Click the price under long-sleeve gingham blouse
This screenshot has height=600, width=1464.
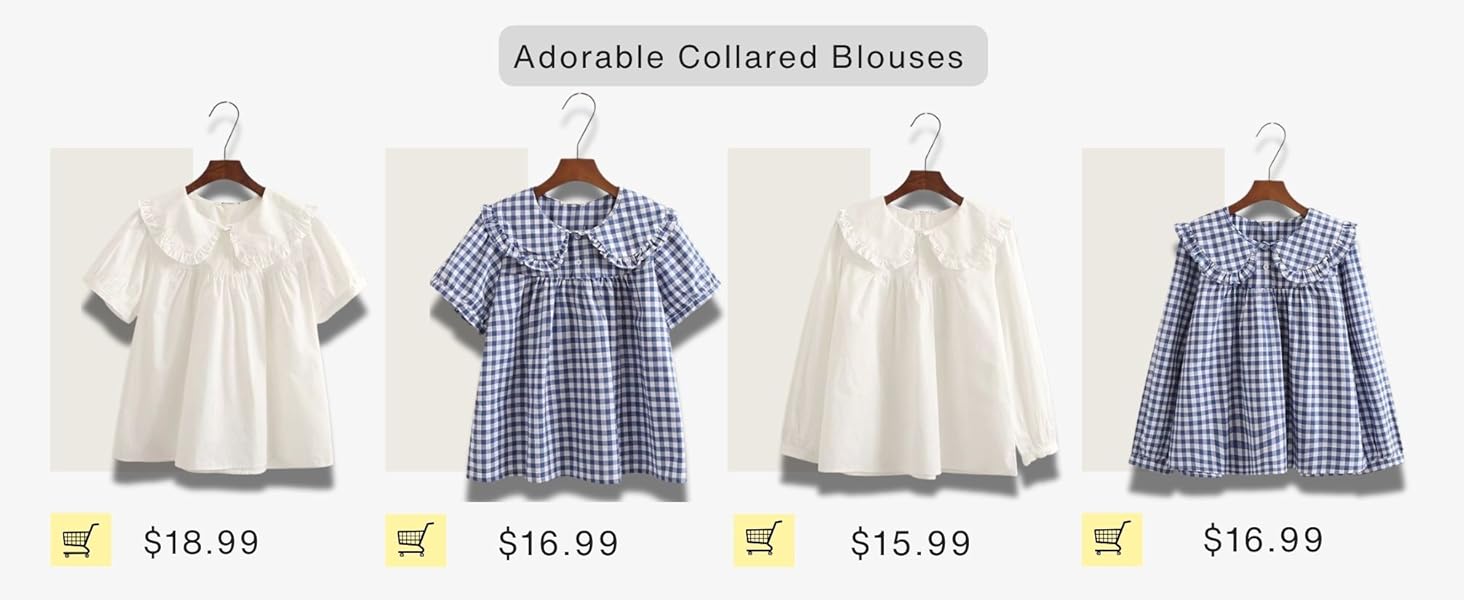tap(1263, 539)
